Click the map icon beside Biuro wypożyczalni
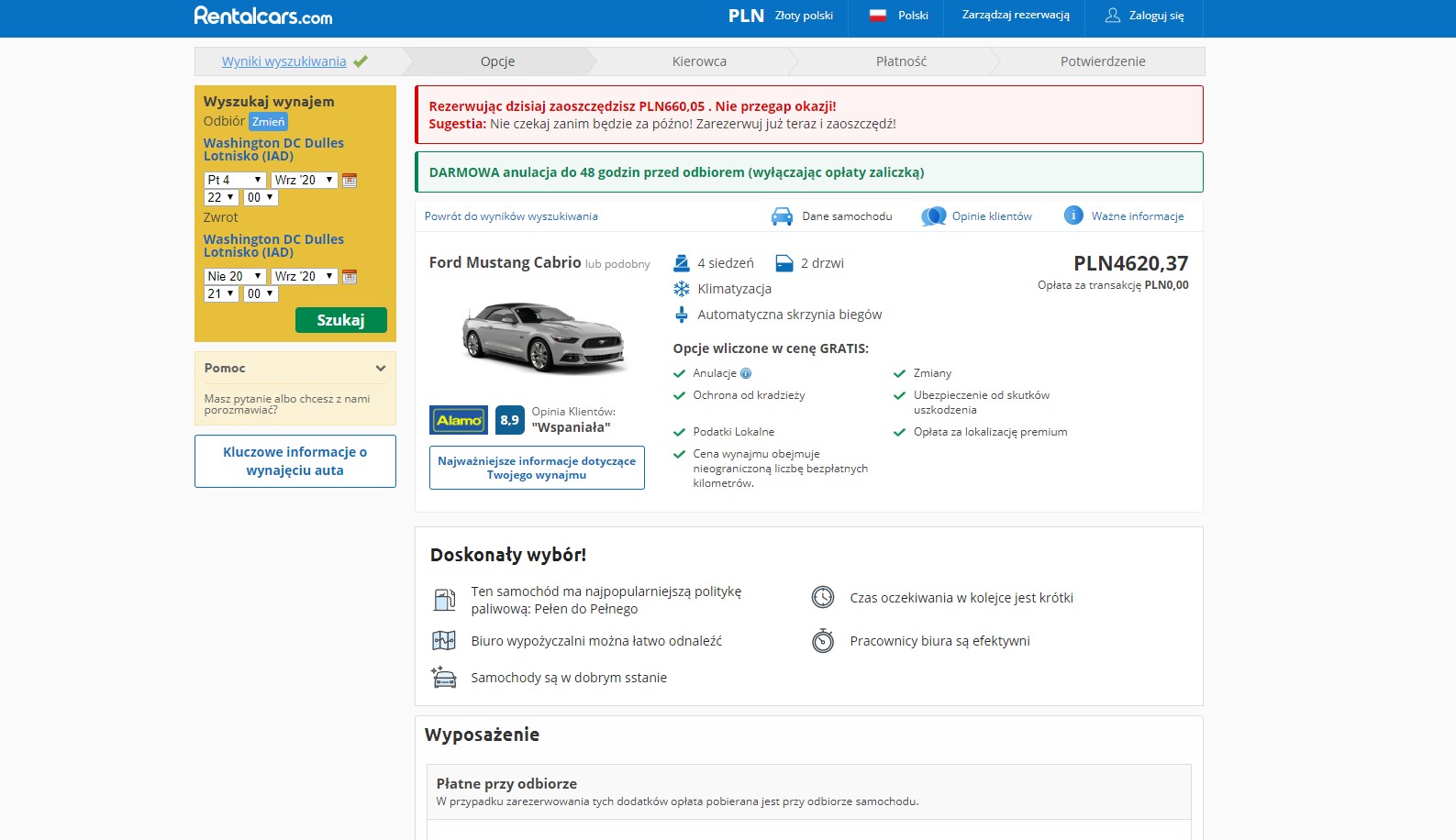 click(x=444, y=641)
